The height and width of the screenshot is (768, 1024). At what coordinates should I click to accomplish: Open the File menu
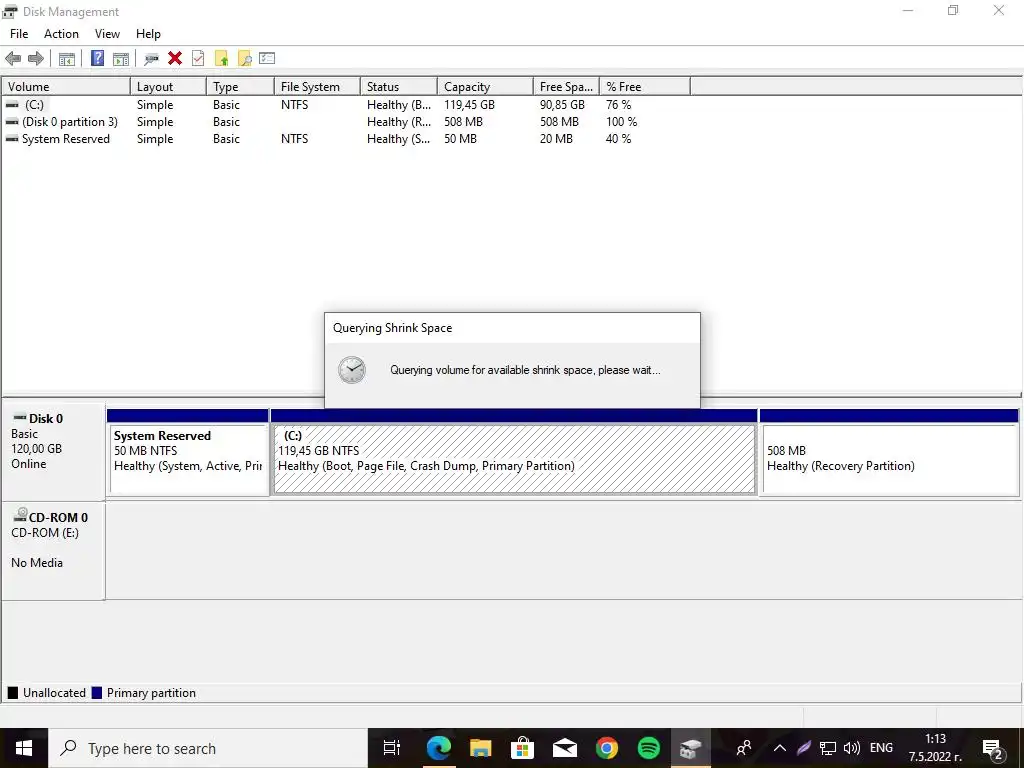click(19, 34)
